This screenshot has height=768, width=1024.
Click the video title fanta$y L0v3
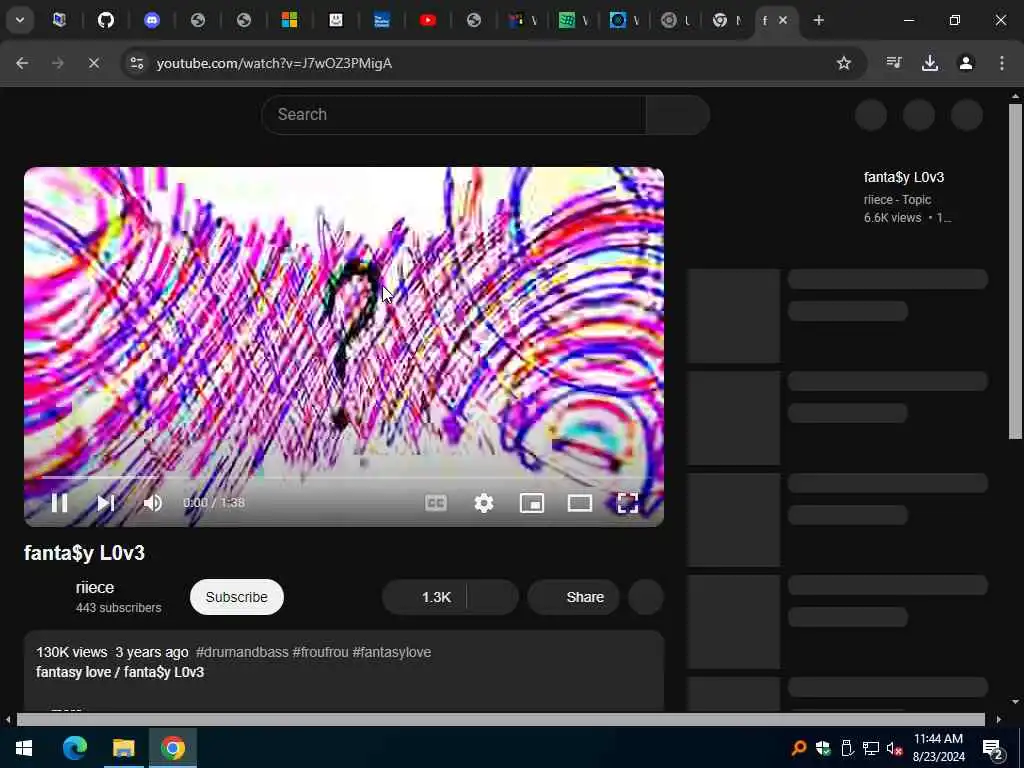(84, 553)
